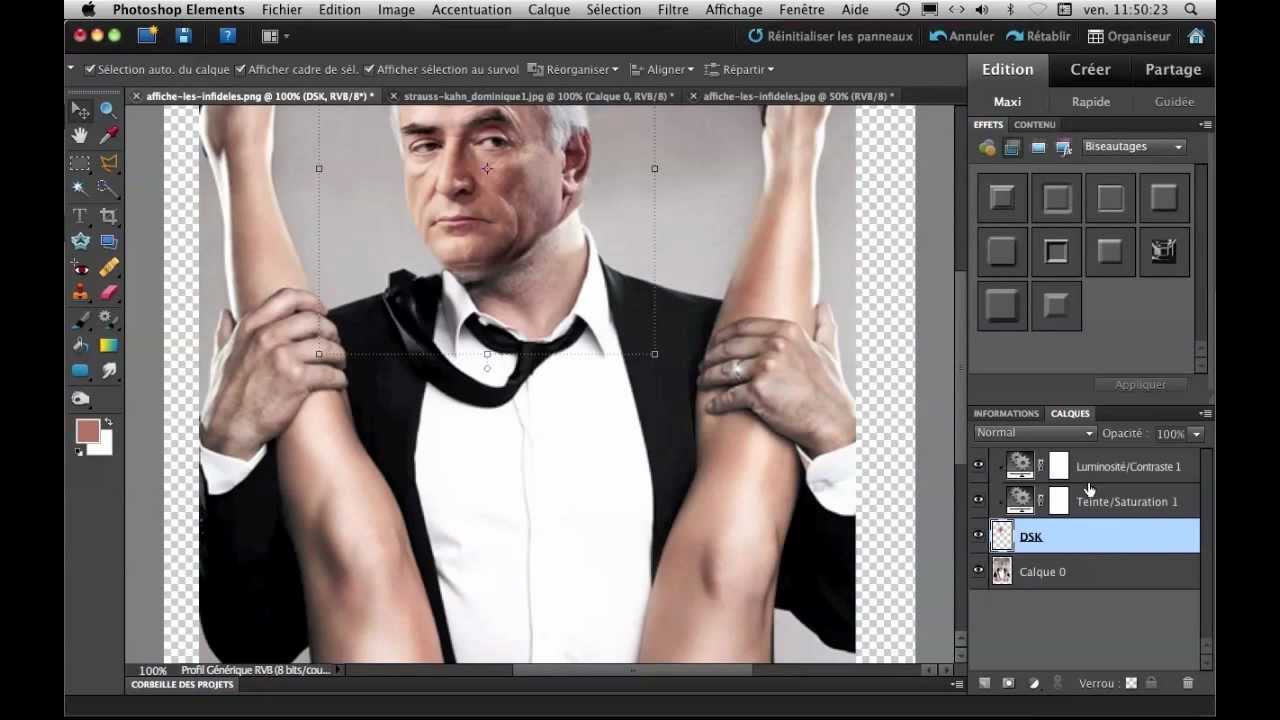Viewport: 1280px width, 720px height.
Task: Pick the Eyedropper tool
Action: (108, 135)
